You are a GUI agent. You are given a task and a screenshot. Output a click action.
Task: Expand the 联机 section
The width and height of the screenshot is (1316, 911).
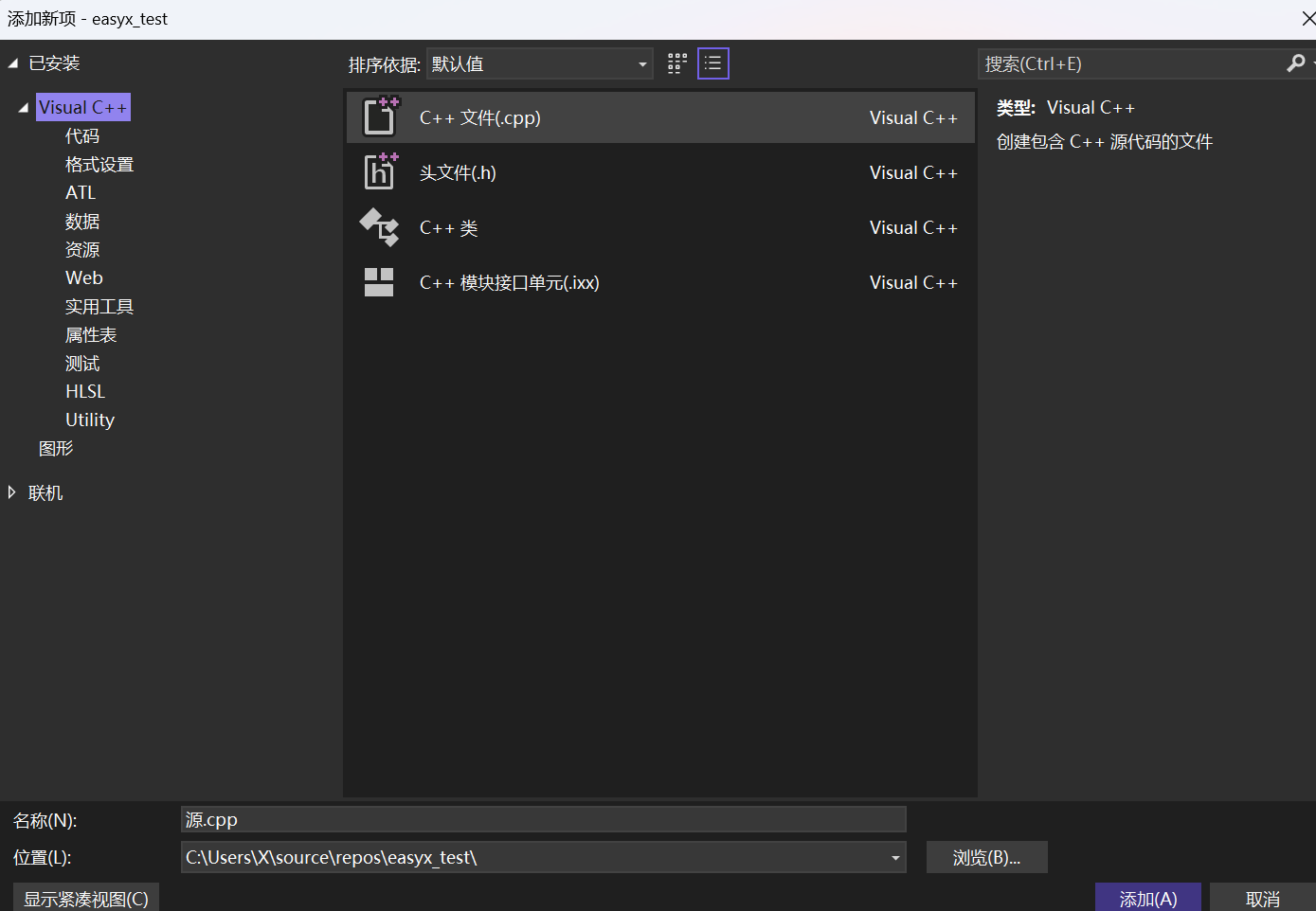[11, 492]
